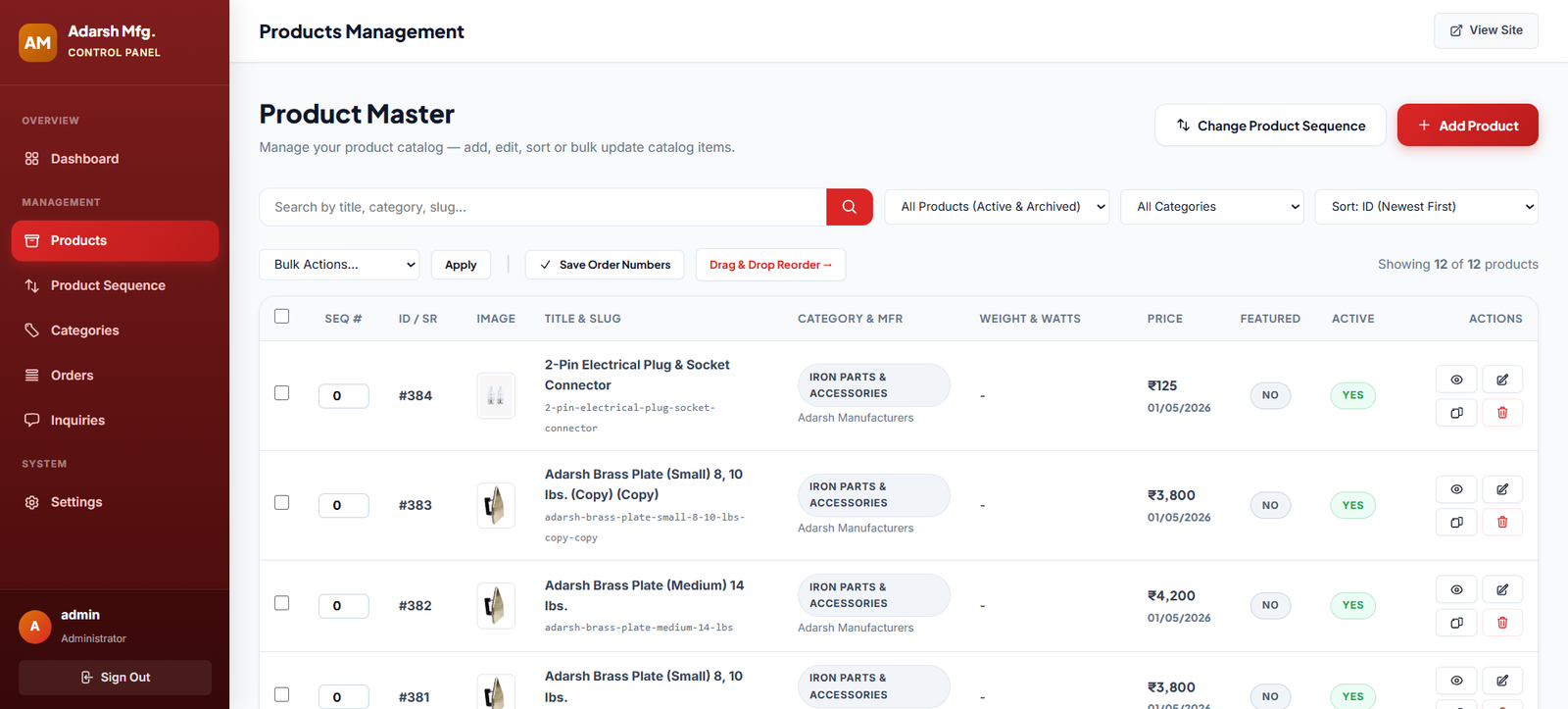View product #383 with the eye icon
This screenshot has height=709, width=1568.
click(1456, 489)
